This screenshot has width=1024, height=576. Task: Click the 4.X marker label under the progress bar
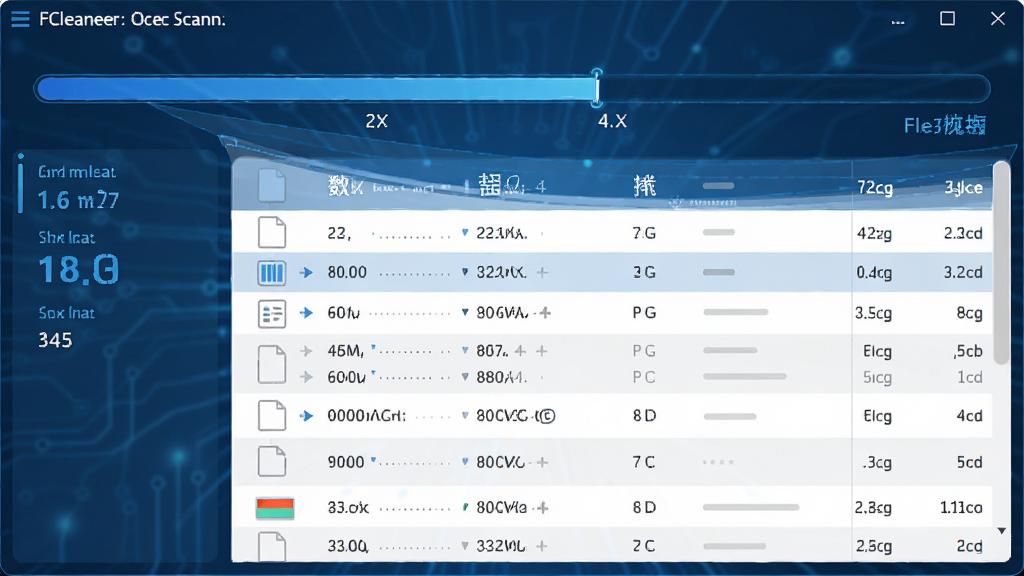click(613, 121)
